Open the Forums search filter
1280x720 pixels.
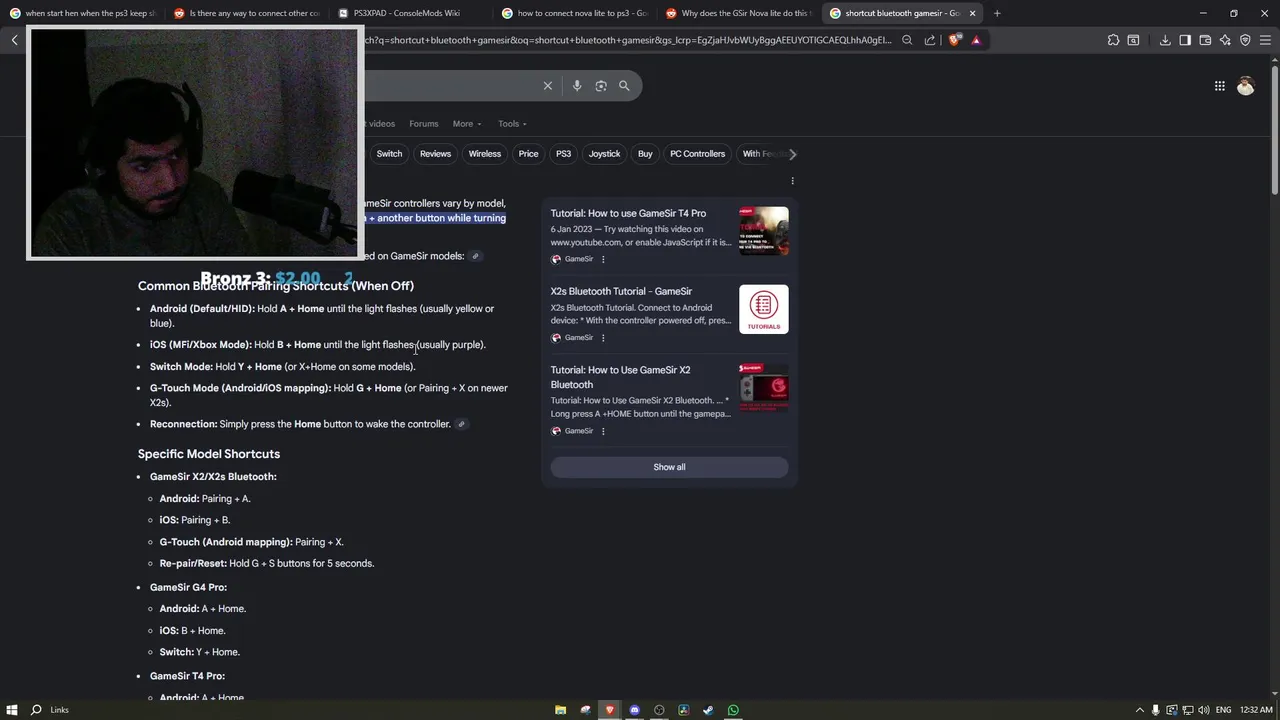click(424, 124)
